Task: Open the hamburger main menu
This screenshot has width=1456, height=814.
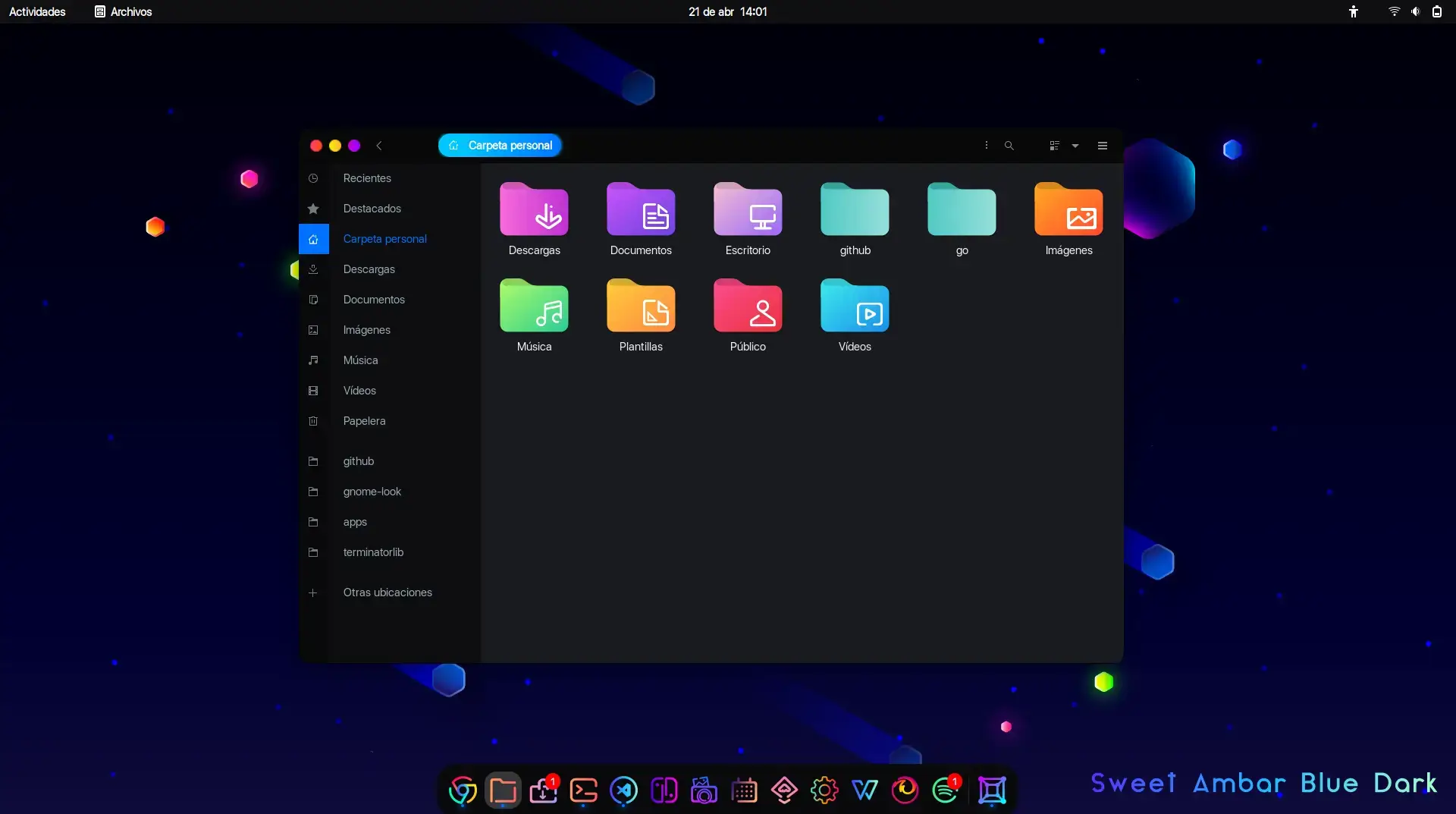Action: click(1103, 146)
